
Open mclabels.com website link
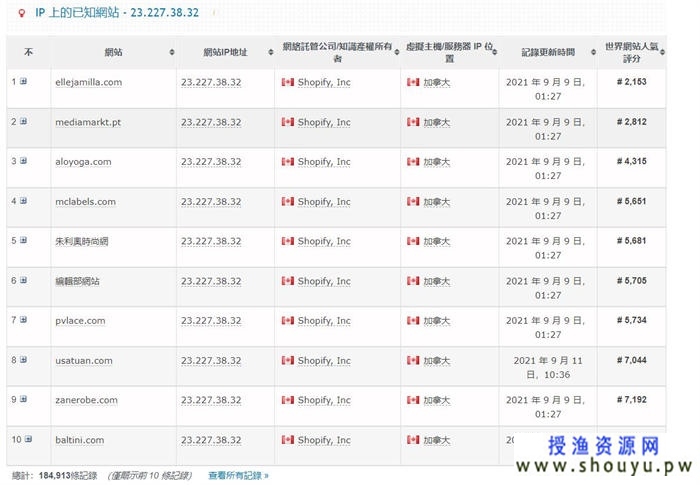click(x=85, y=201)
